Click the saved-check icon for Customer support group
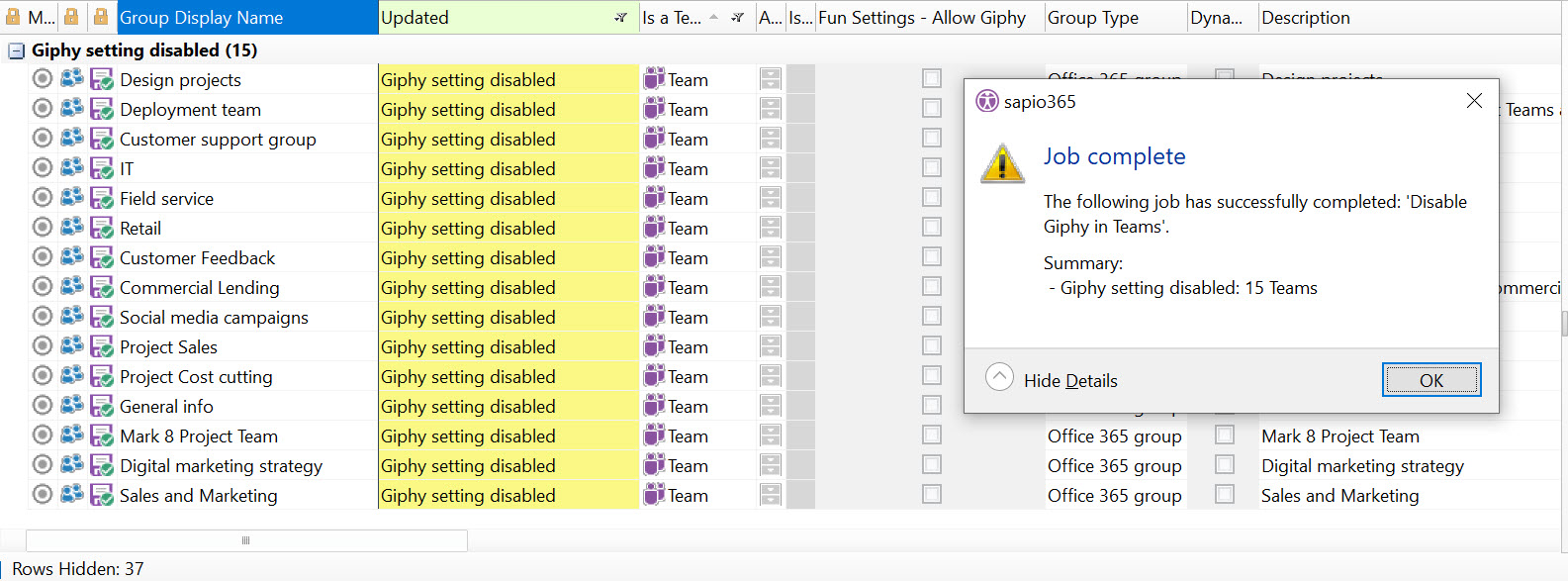 pyautogui.click(x=101, y=139)
